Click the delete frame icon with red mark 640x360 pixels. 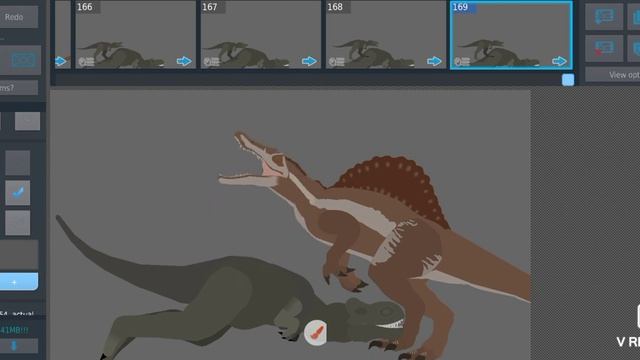click(604, 48)
